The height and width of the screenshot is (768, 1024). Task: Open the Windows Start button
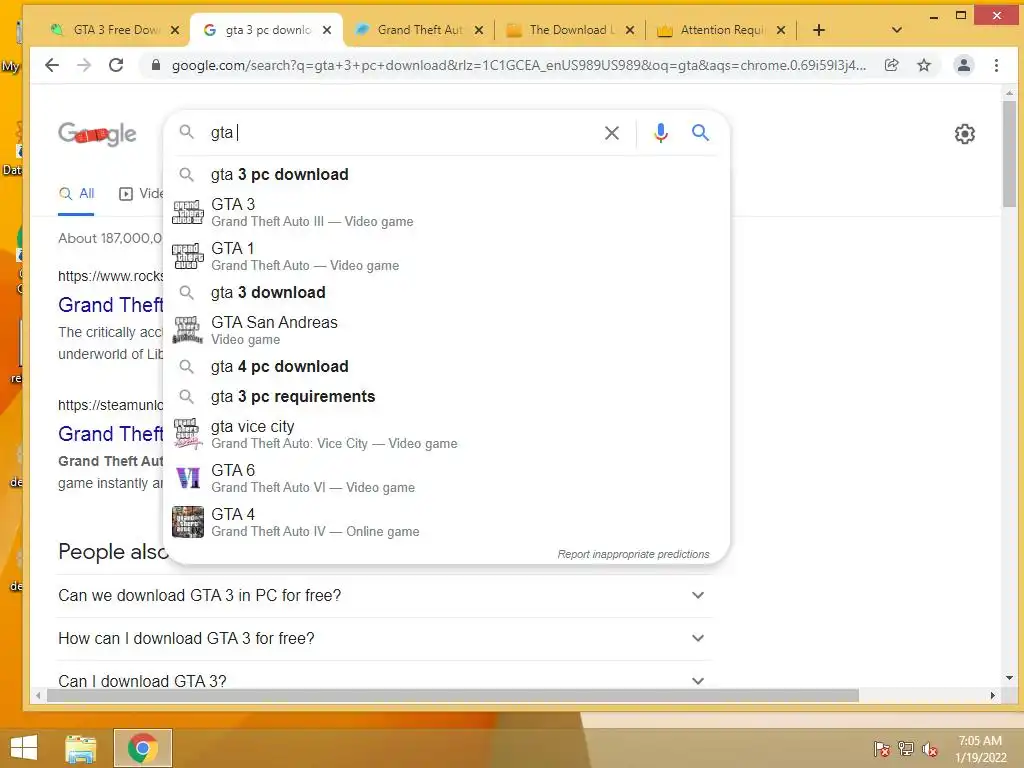tap(24, 748)
